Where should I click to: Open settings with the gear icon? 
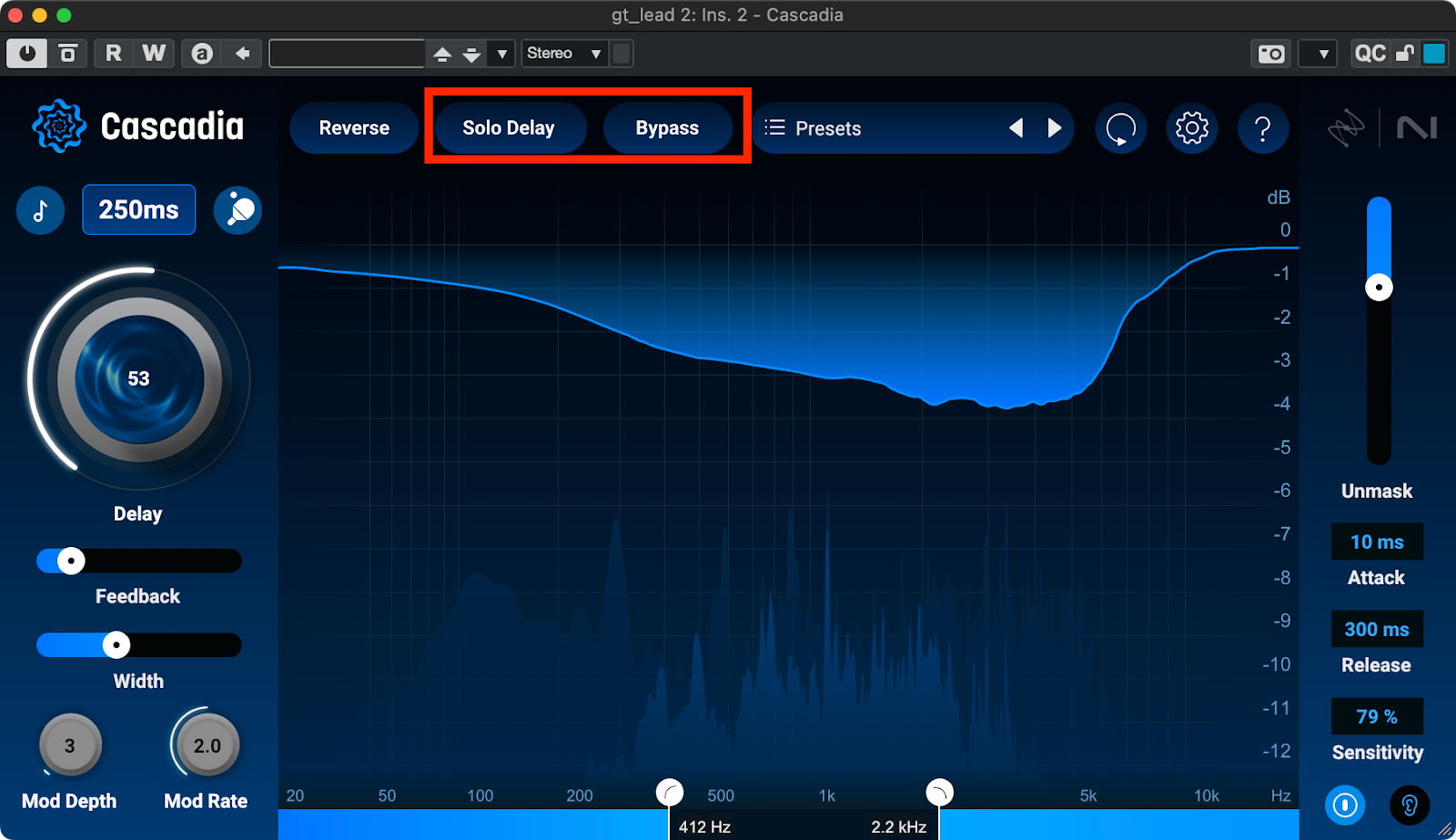coord(1192,128)
